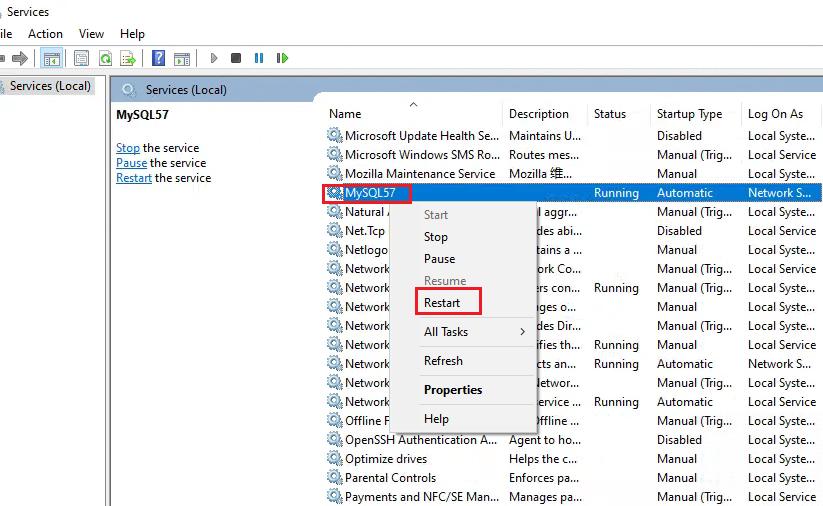Viewport: 823px width, 506px height.
Task: Sort by the Startup Type column header
Action: (689, 114)
